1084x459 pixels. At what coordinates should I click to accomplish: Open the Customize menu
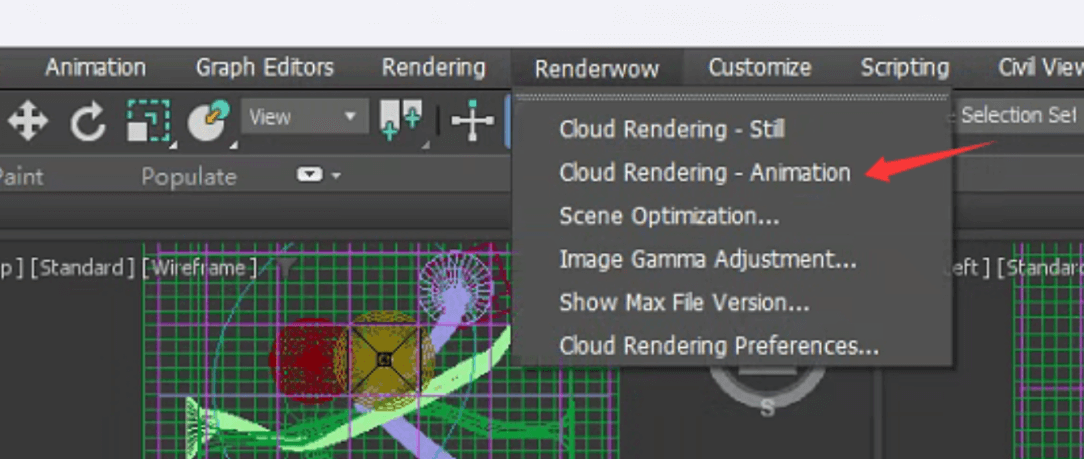[760, 68]
